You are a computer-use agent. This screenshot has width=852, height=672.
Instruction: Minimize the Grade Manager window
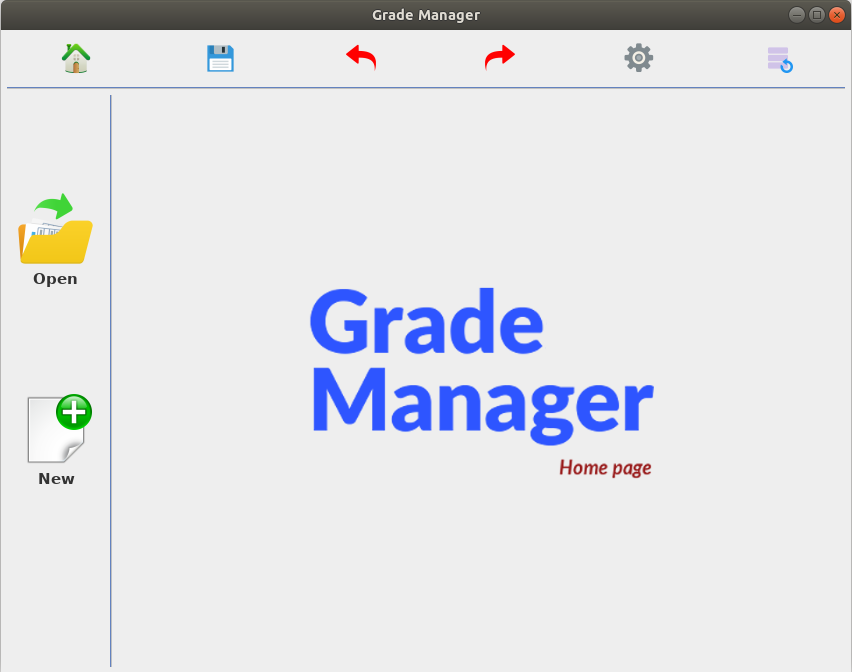[x=797, y=14]
